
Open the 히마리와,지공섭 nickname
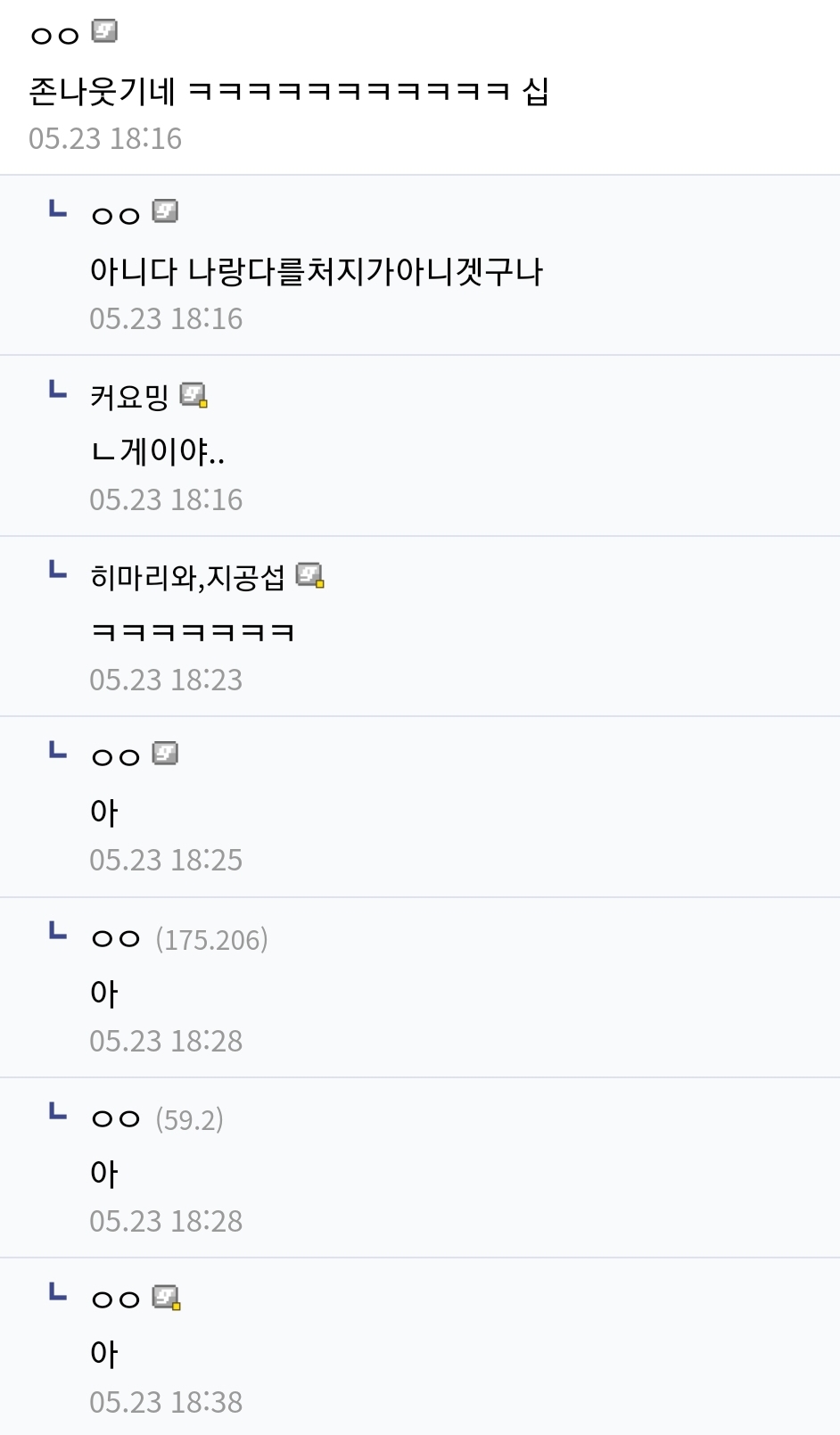pyautogui.click(x=187, y=577)
